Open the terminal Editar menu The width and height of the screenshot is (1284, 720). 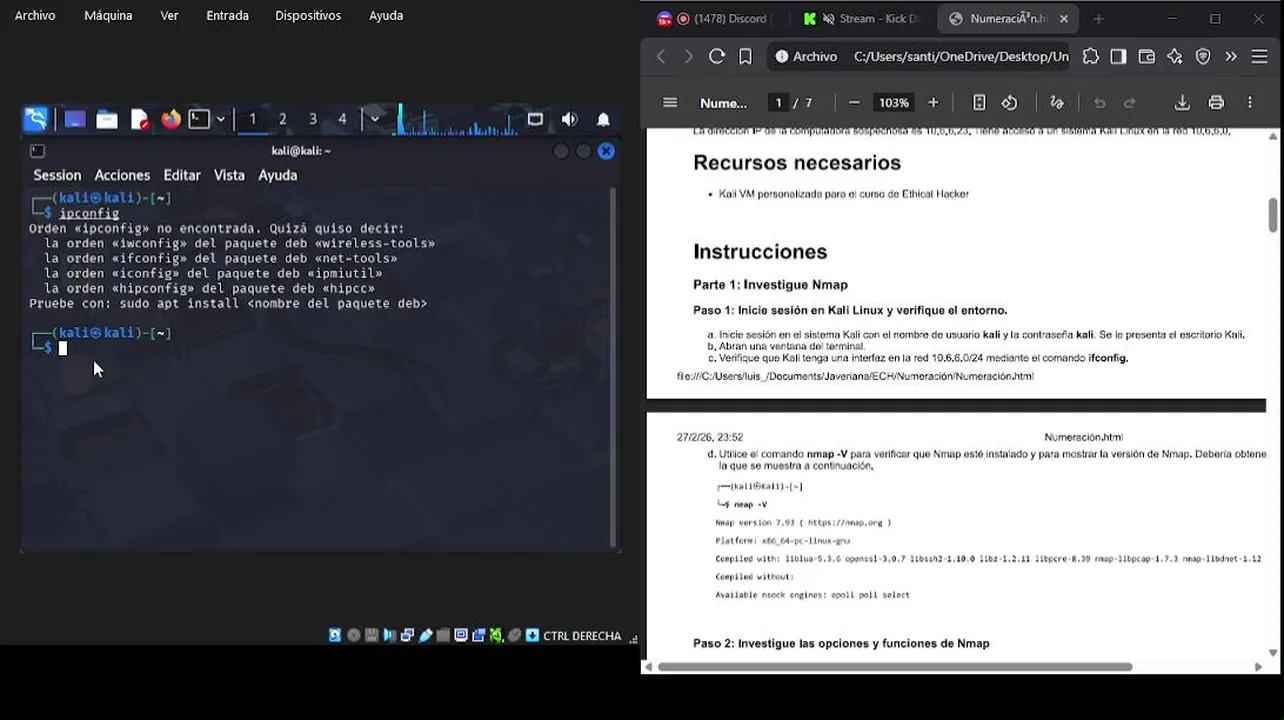point(182,175)
